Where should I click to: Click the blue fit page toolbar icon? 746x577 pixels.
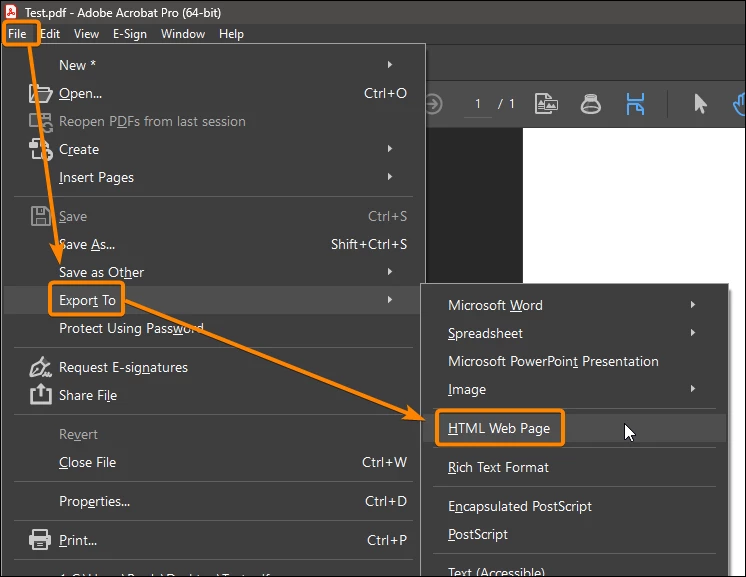(635, 104)
